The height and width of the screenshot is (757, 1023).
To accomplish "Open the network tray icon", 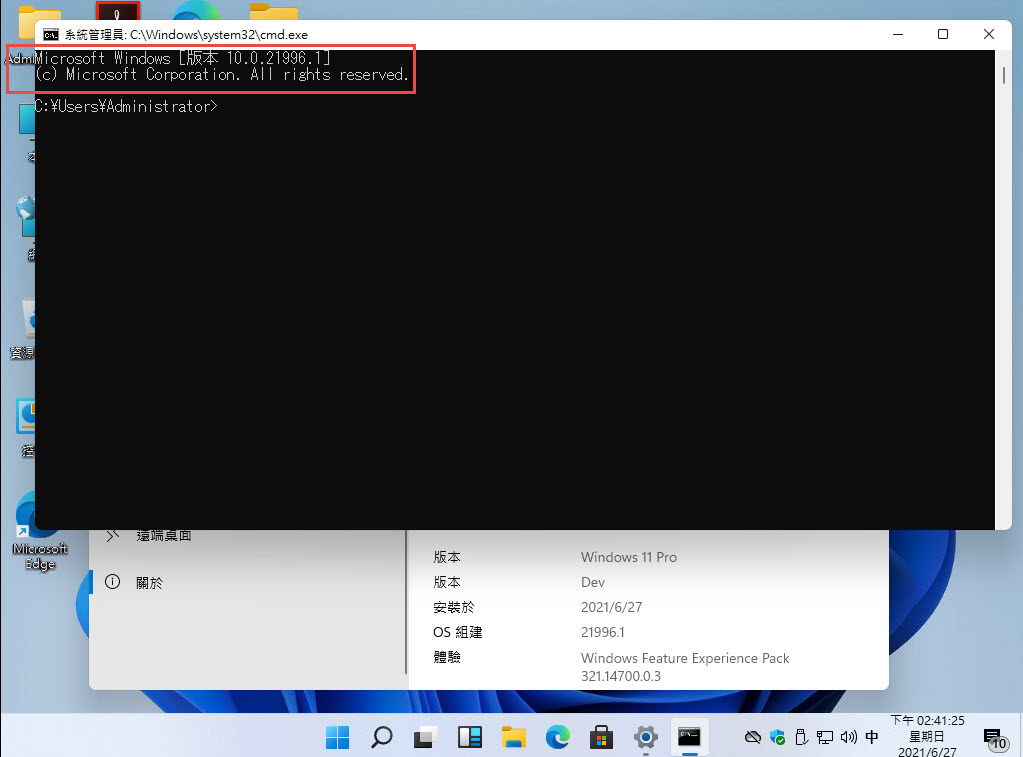I will click(x=825, y=737).
